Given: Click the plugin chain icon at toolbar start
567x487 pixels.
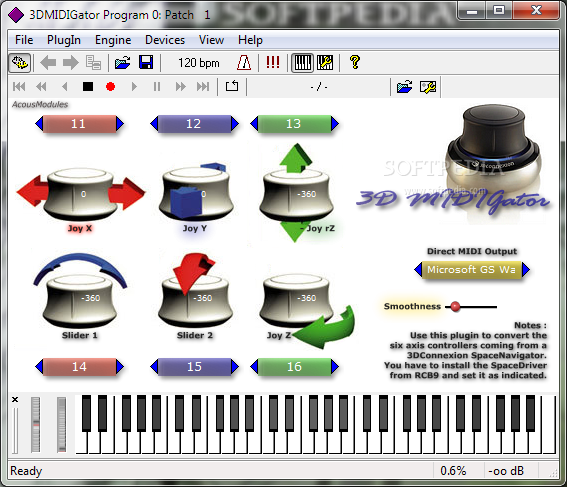Looking at the screenshot, I should 20,63.
